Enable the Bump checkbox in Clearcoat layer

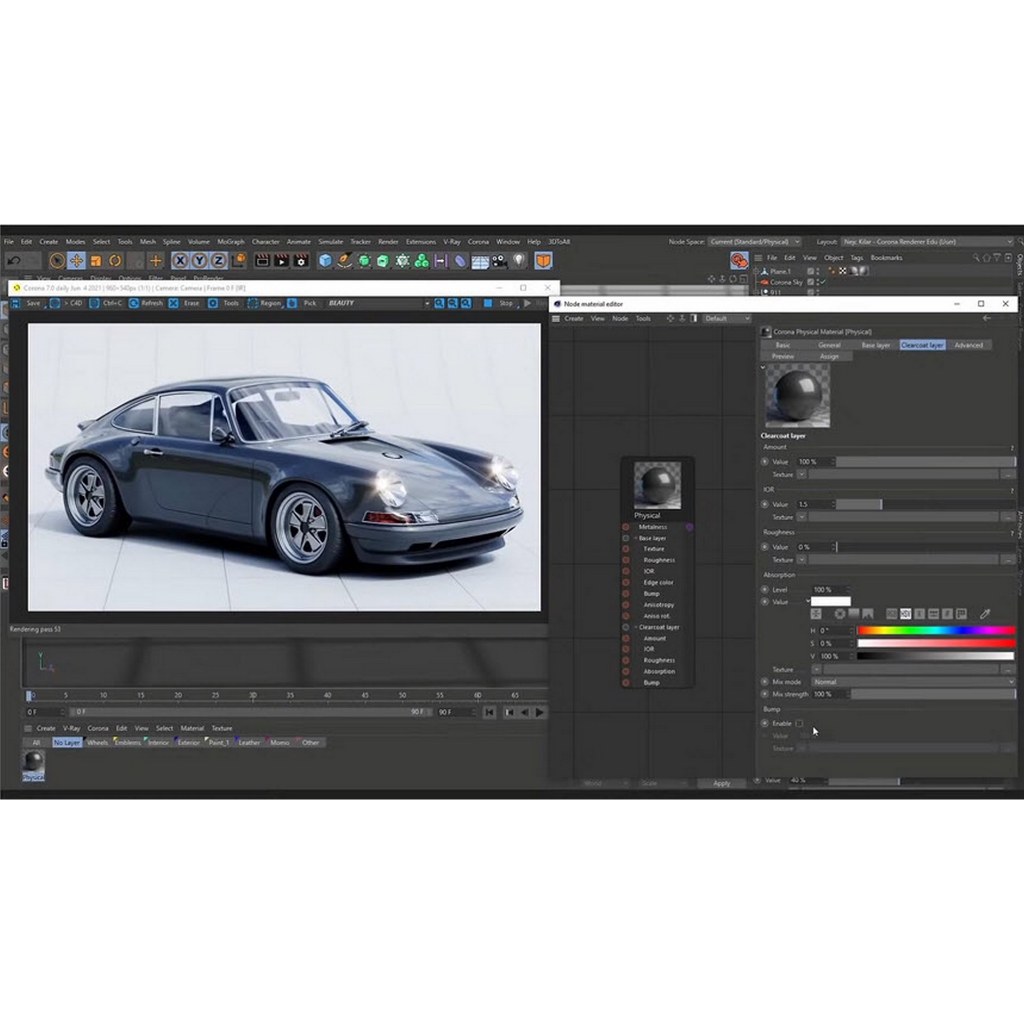[x=800, y=723]
